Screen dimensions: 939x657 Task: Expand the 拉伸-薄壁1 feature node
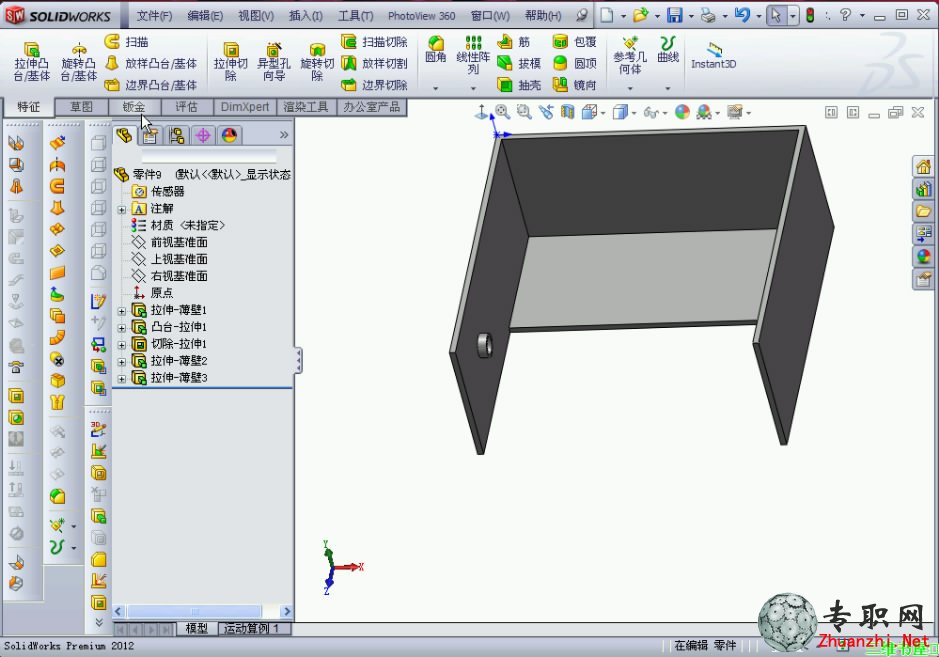click(x=122, y=311)
